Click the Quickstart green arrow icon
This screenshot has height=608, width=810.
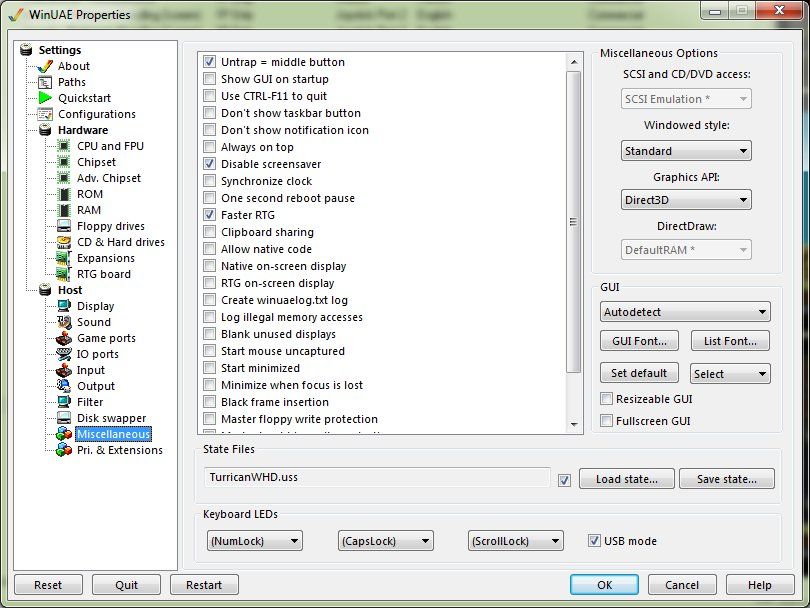45,98
